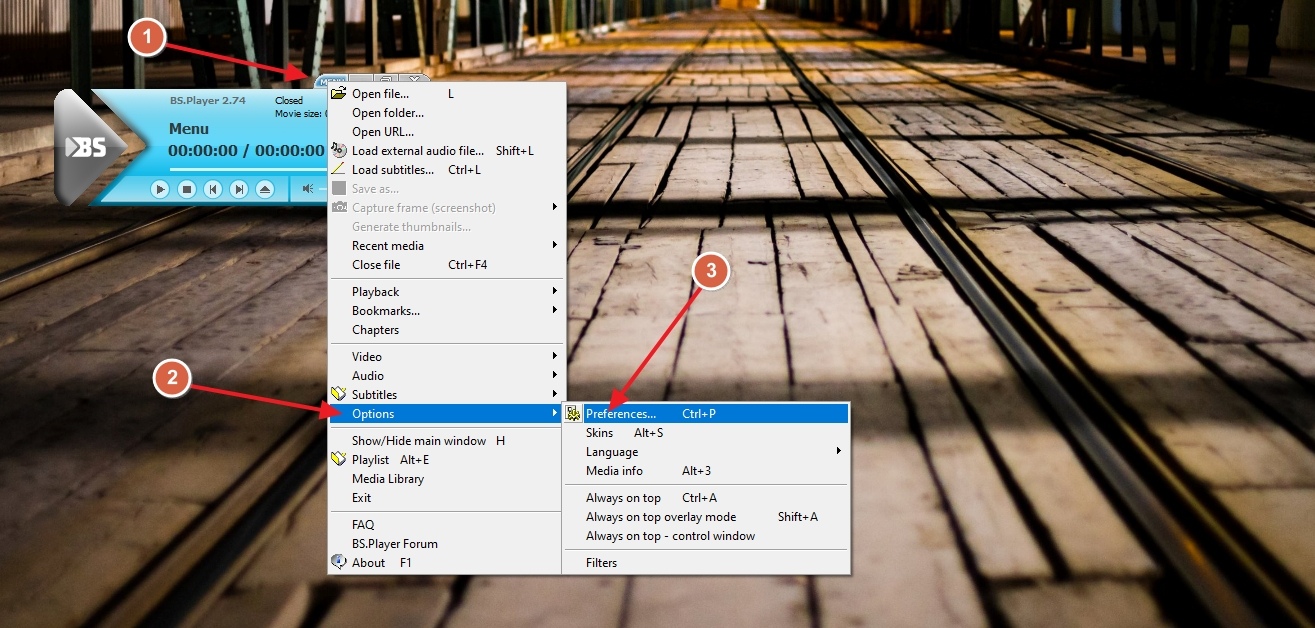Click the Load external audio file icon

point(339,151)
